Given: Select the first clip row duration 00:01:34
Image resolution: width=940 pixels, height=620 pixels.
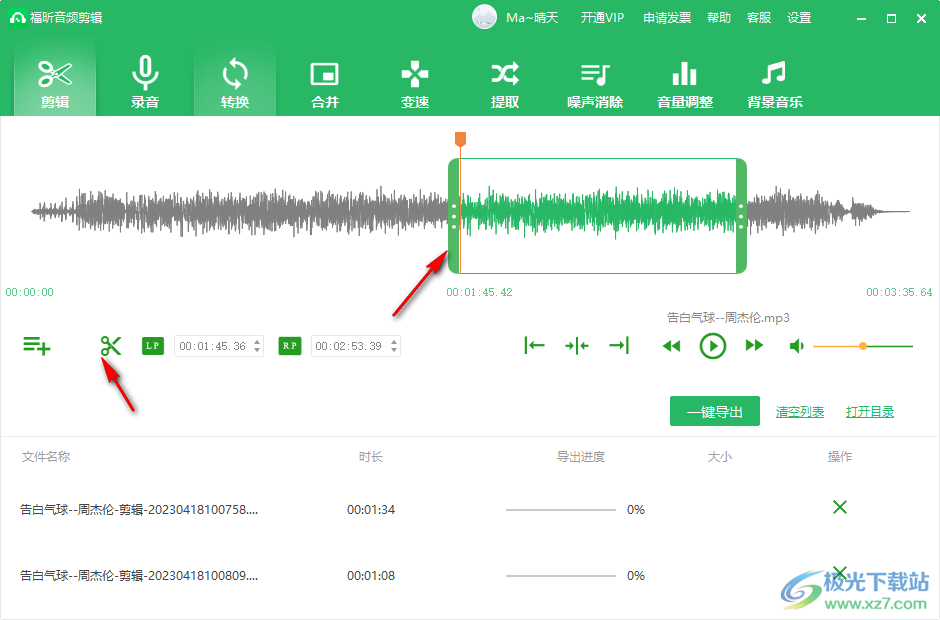Looking at the screenshot, I should pos(371,510).
